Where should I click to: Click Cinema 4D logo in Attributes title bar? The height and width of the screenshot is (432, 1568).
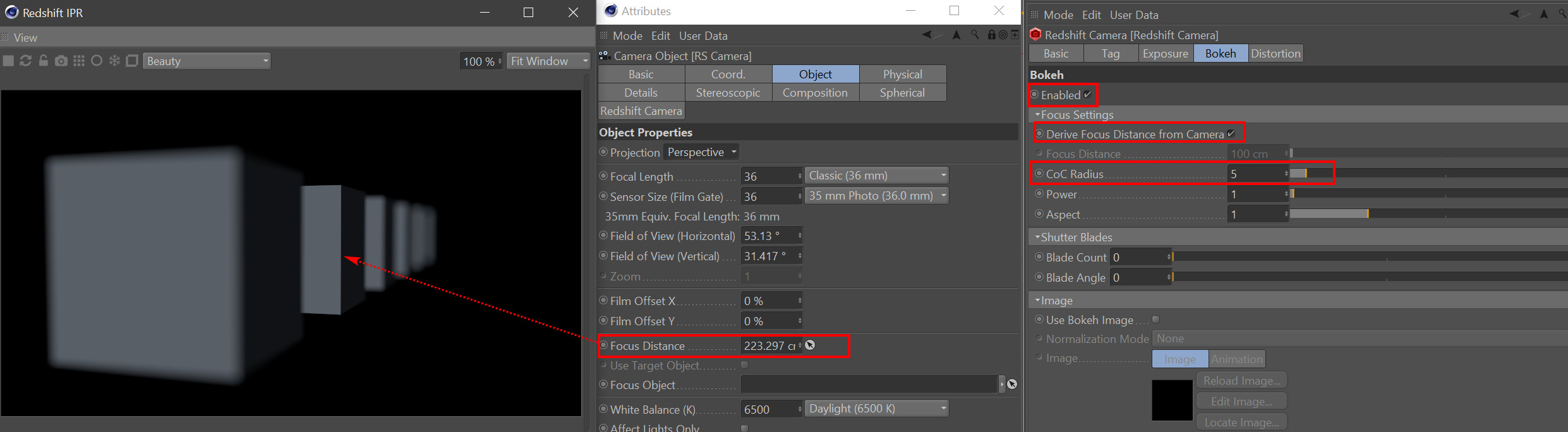click(610, 11)
